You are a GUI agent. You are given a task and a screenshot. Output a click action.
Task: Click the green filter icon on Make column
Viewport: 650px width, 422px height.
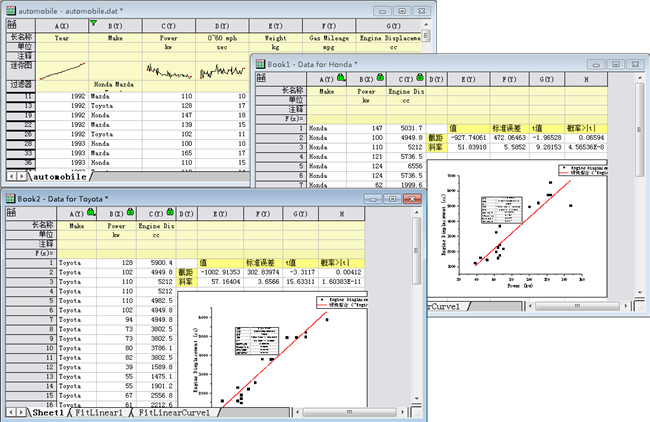click(93, 22)
